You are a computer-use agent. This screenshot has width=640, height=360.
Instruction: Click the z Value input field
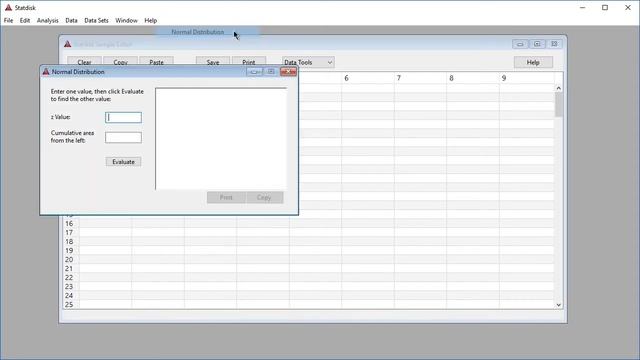tap(123, 118)
